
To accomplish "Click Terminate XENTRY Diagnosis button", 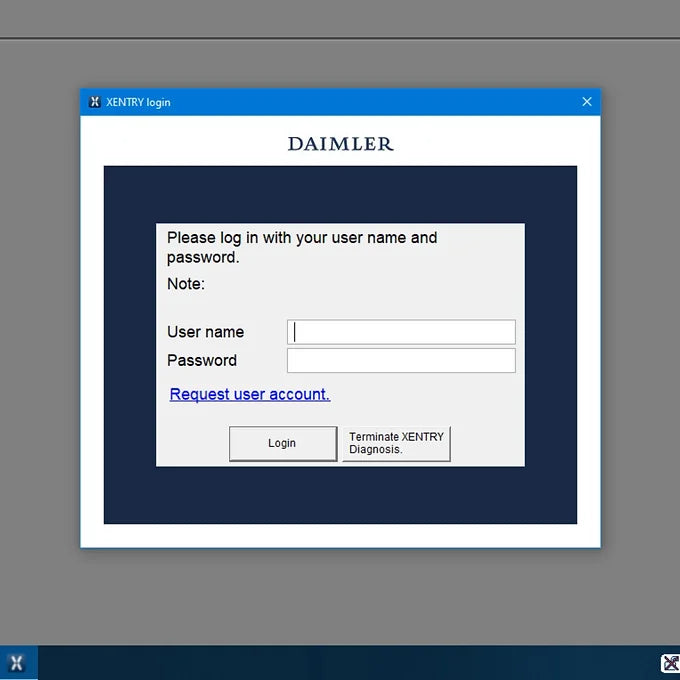I will click(x=396, y=443).
